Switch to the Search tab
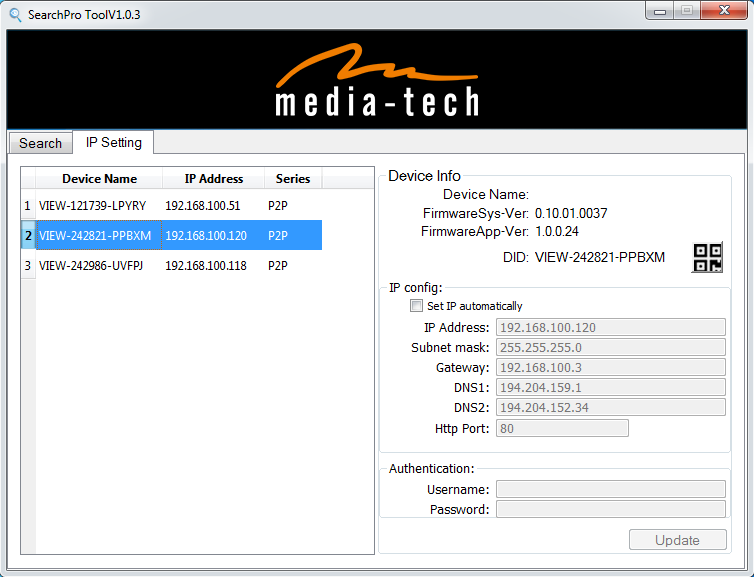 [40, 143]
